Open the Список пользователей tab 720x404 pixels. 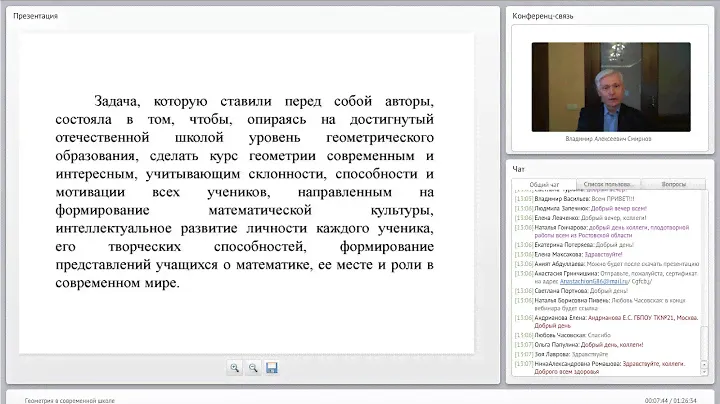click(x=608, y=185)
